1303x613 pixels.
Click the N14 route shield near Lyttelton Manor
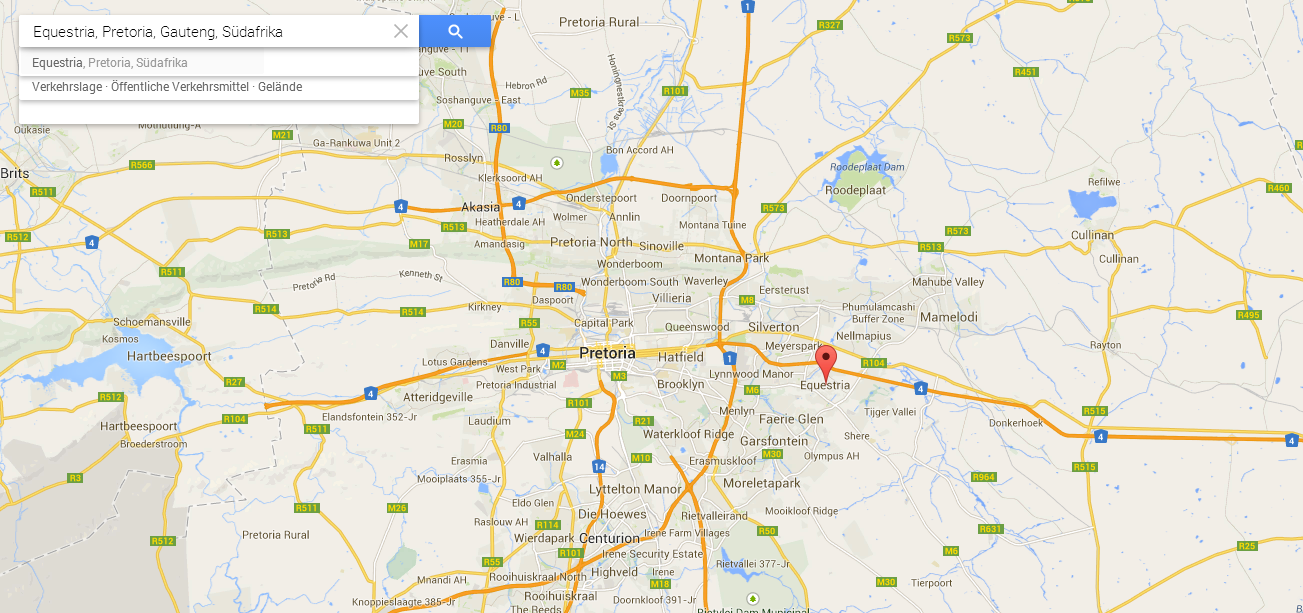(x=598, y=466)
